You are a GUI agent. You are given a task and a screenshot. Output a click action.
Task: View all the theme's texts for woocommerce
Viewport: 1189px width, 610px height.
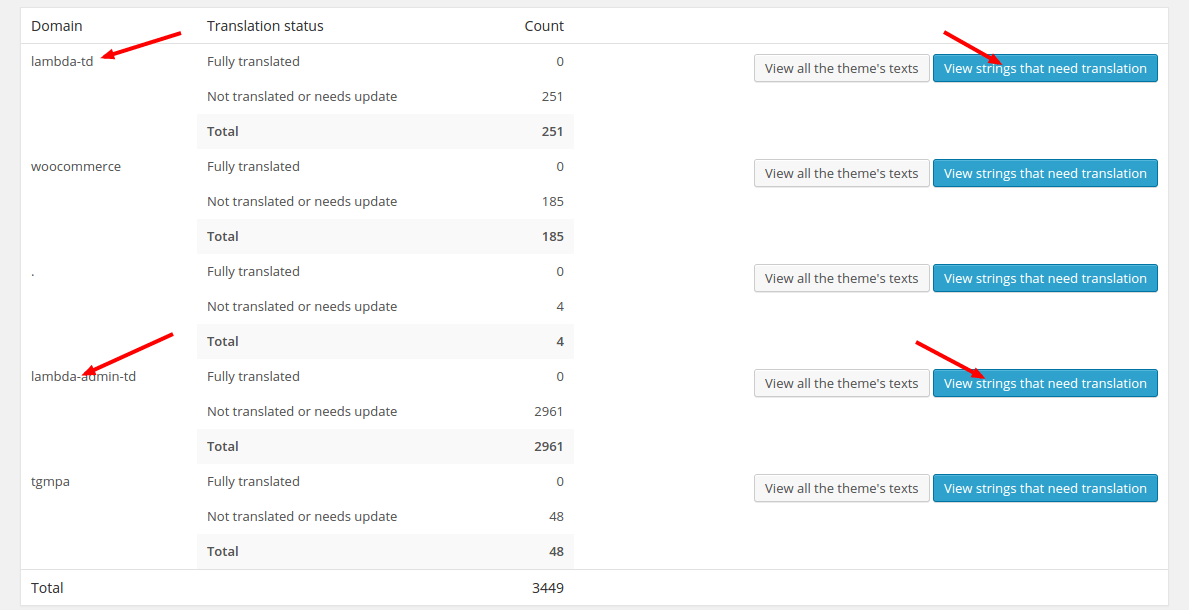841,173
